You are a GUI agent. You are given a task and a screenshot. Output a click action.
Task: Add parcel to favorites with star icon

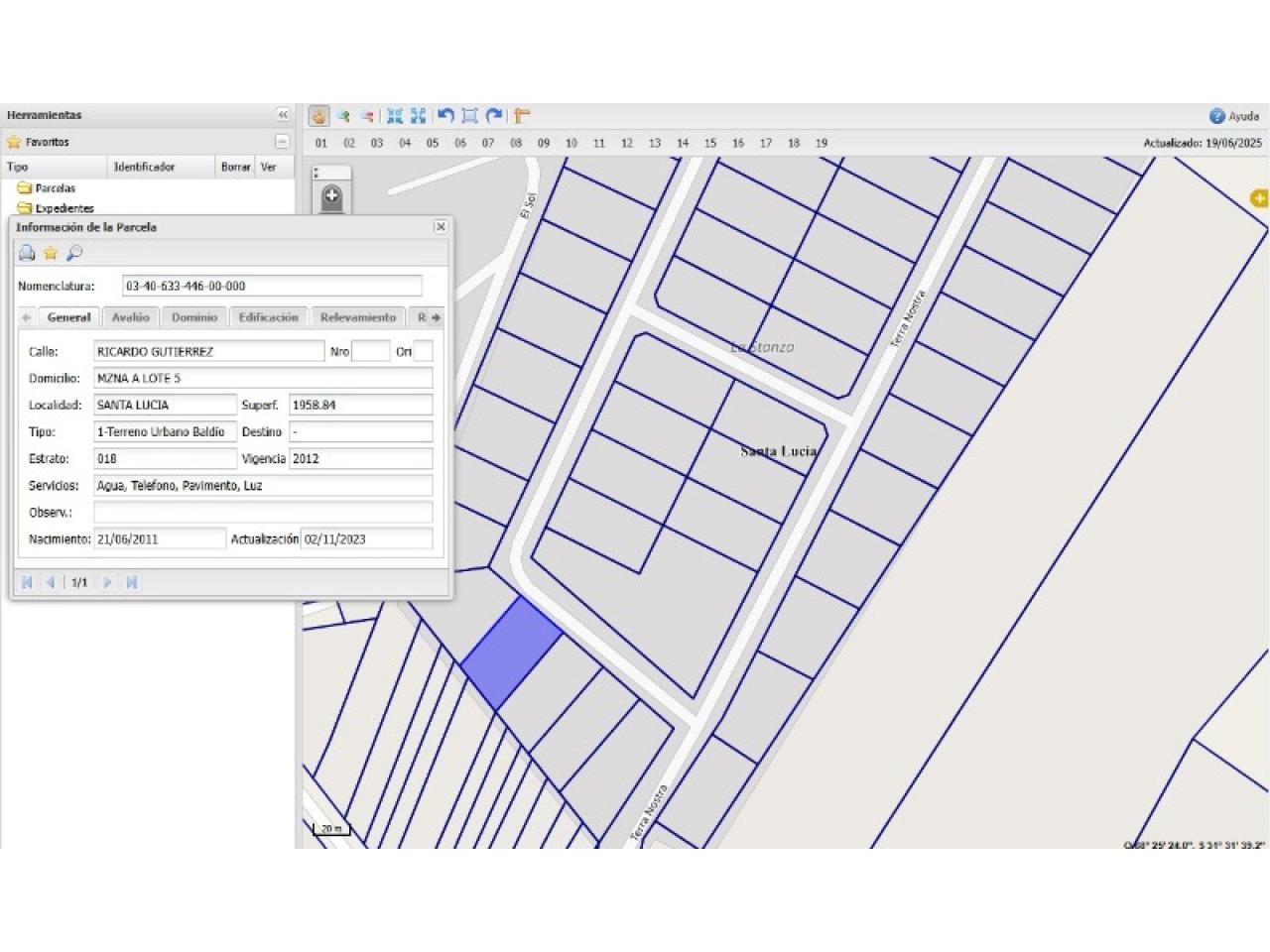(51, 254)
